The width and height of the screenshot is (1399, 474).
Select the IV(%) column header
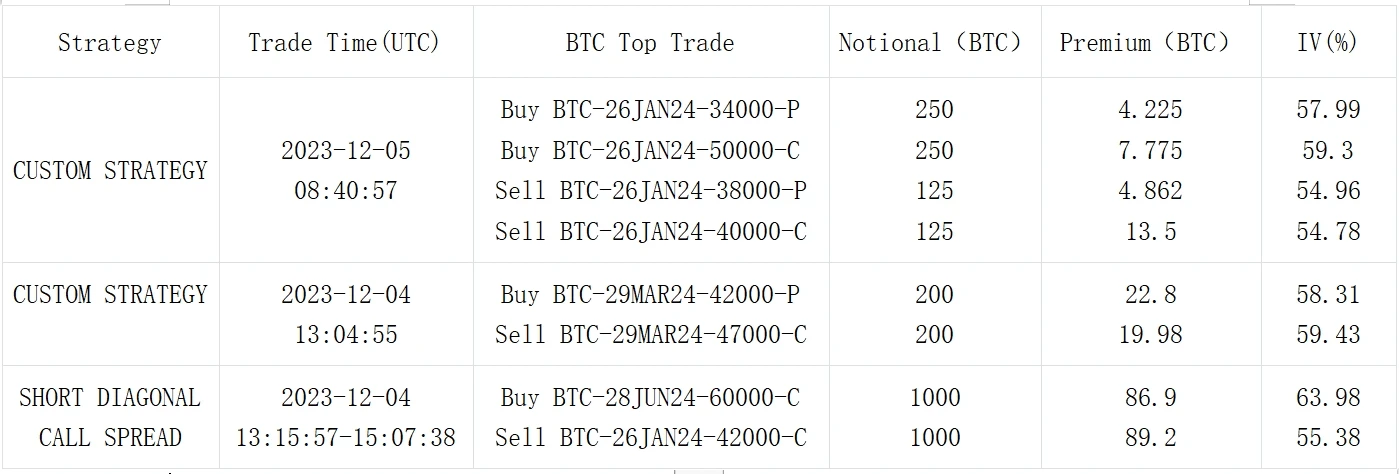coord(1327,43)
